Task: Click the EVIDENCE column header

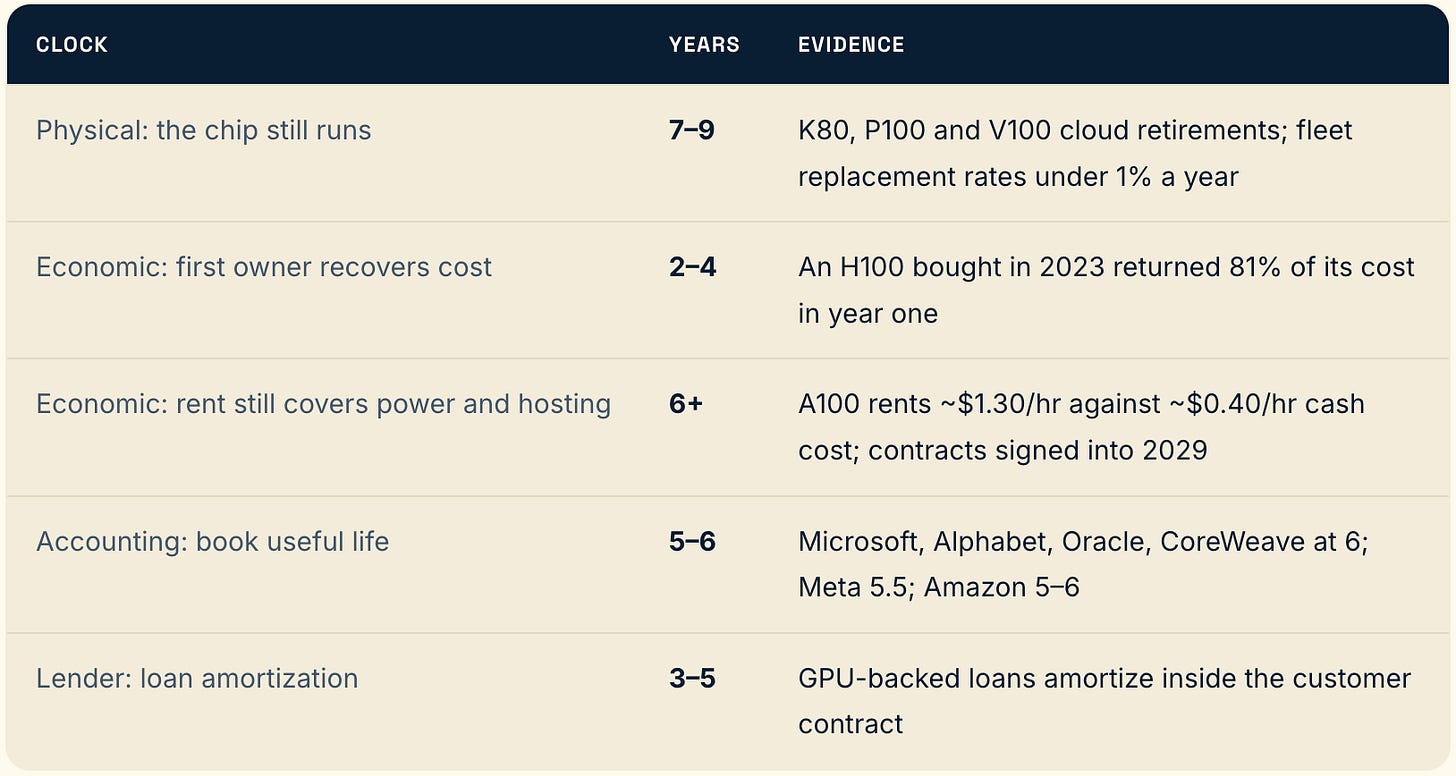Action: pyautogui.click(x=851, y=45)
